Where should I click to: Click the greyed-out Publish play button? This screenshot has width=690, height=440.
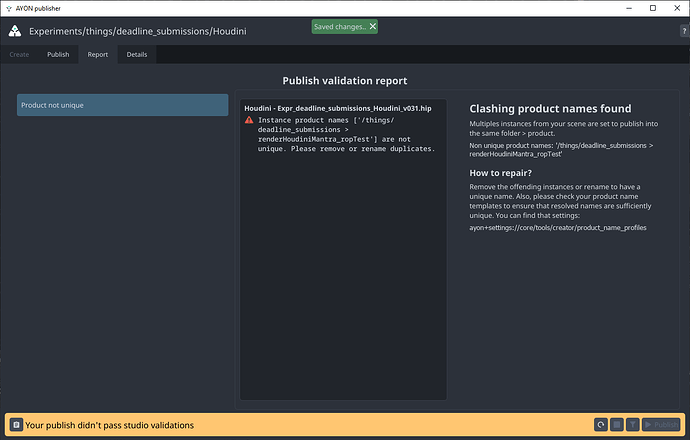click(x=661, y=425)
